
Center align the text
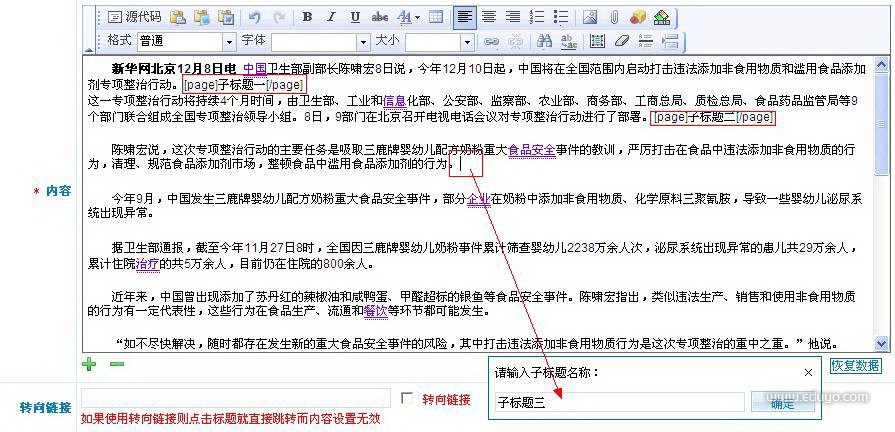tap(489, 17)
